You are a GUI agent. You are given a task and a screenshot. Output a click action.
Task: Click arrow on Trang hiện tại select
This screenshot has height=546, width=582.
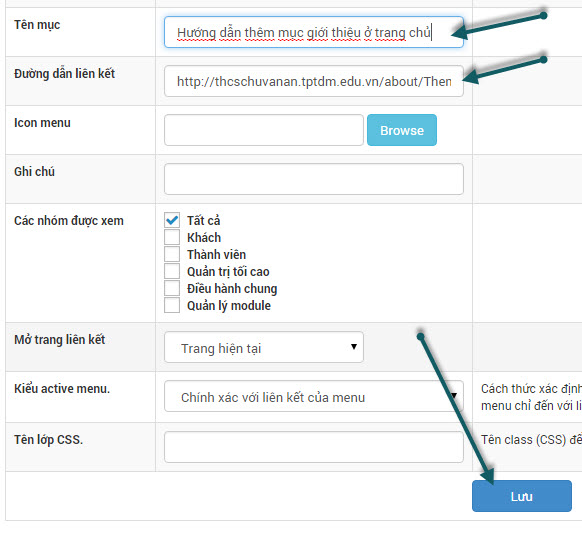pos(354,347)
